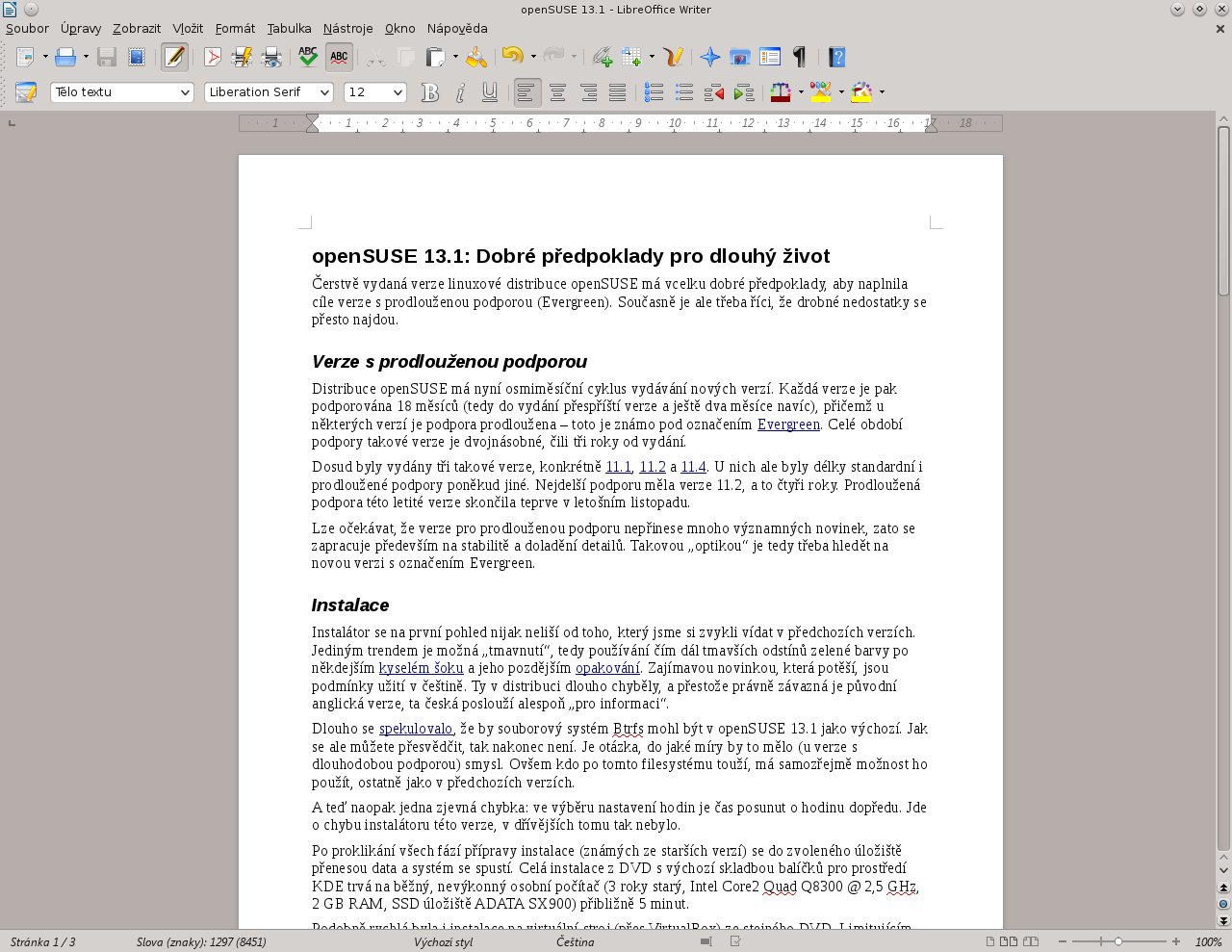Viewport: 1232px width, 952px height.
Task: Open the 'spekulovalo' link
Action: pyautogui.click(x=416, y=729)
